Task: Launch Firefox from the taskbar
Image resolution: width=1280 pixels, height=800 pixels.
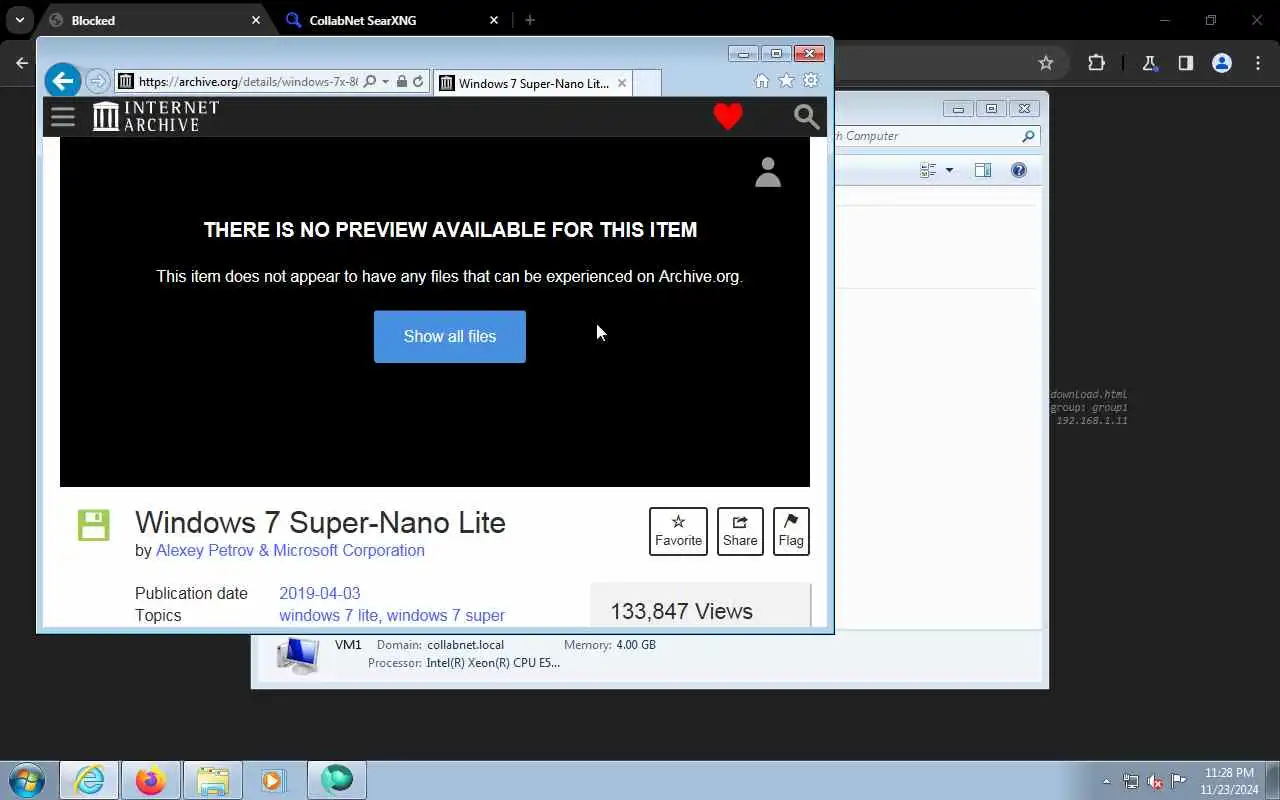Action: [151, 780]
